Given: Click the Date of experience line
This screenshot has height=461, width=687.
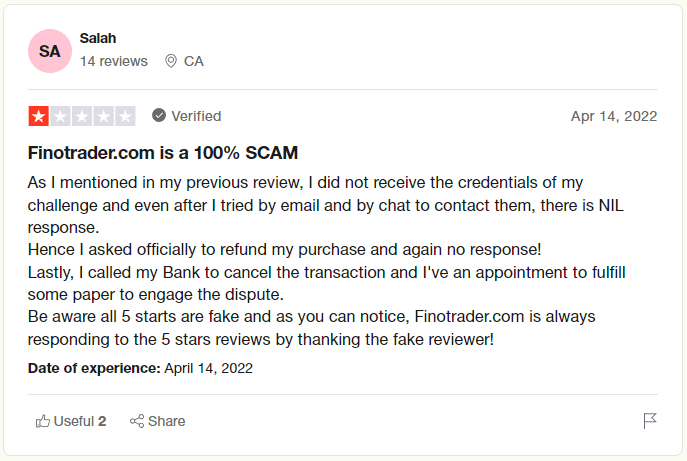Looking at the screenshot, I should (x=140, y=368).
